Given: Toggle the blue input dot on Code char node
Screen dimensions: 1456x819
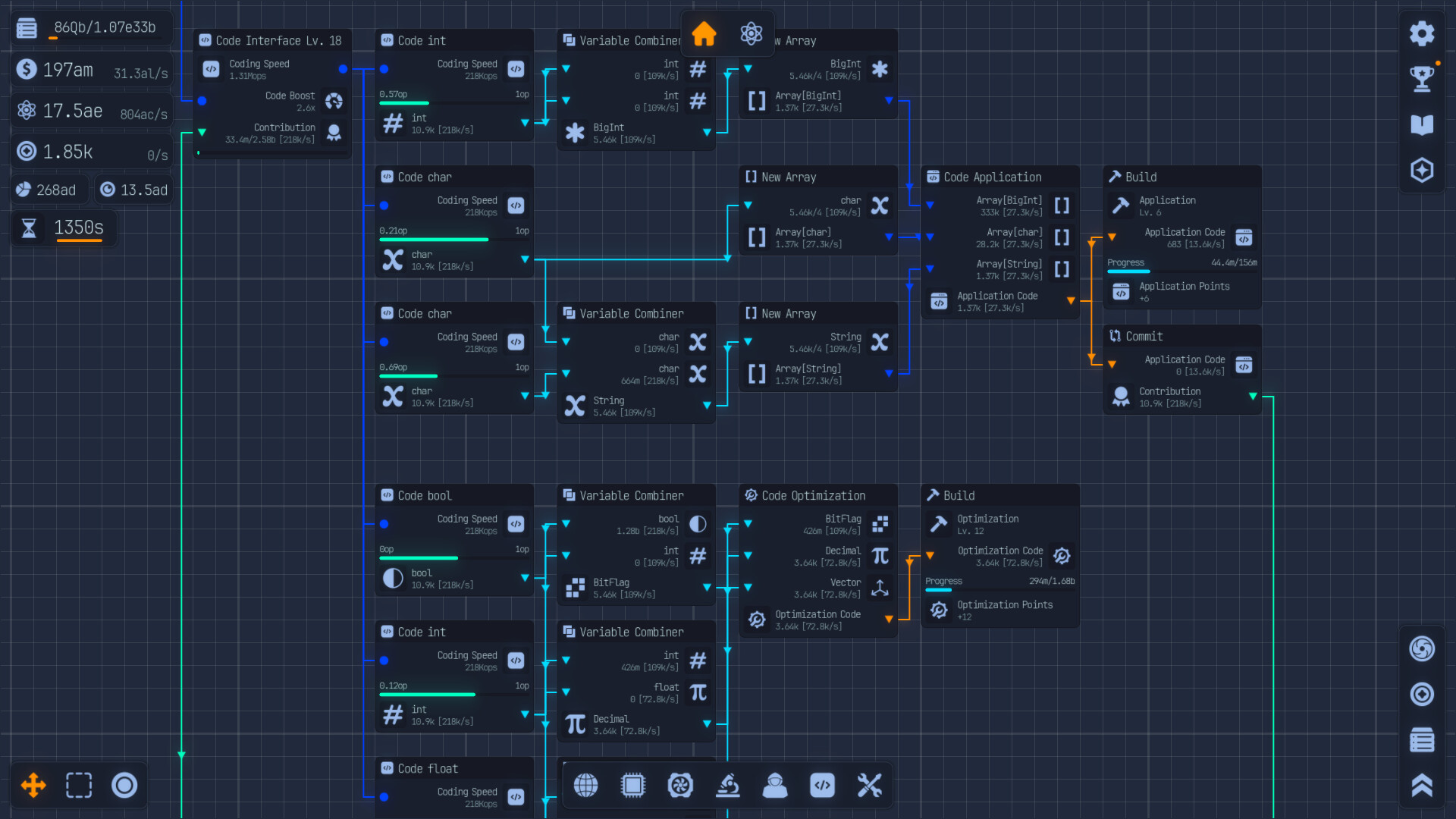Looking at the screenshot, I should pyautogui.click(x=384, y=206).
